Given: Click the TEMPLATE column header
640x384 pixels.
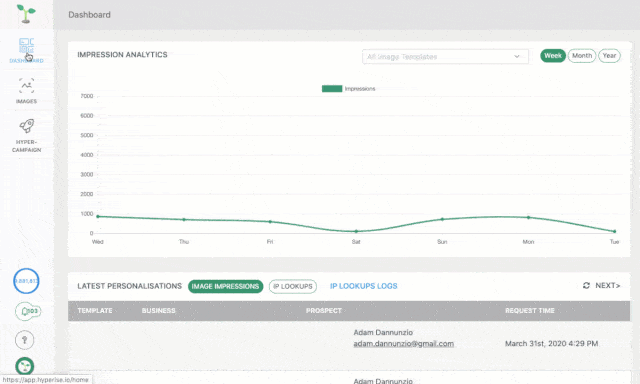Looking at the screenshot, I should 95,311.
